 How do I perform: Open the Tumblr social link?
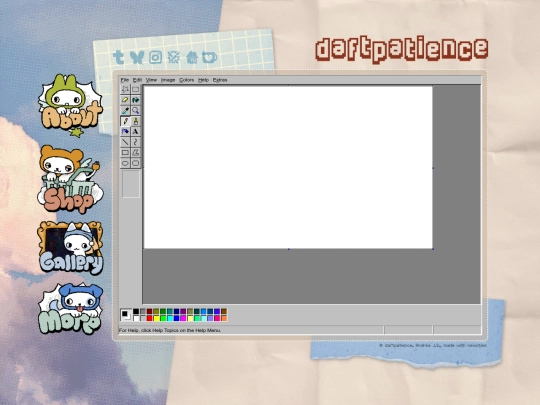coord(118,57)
